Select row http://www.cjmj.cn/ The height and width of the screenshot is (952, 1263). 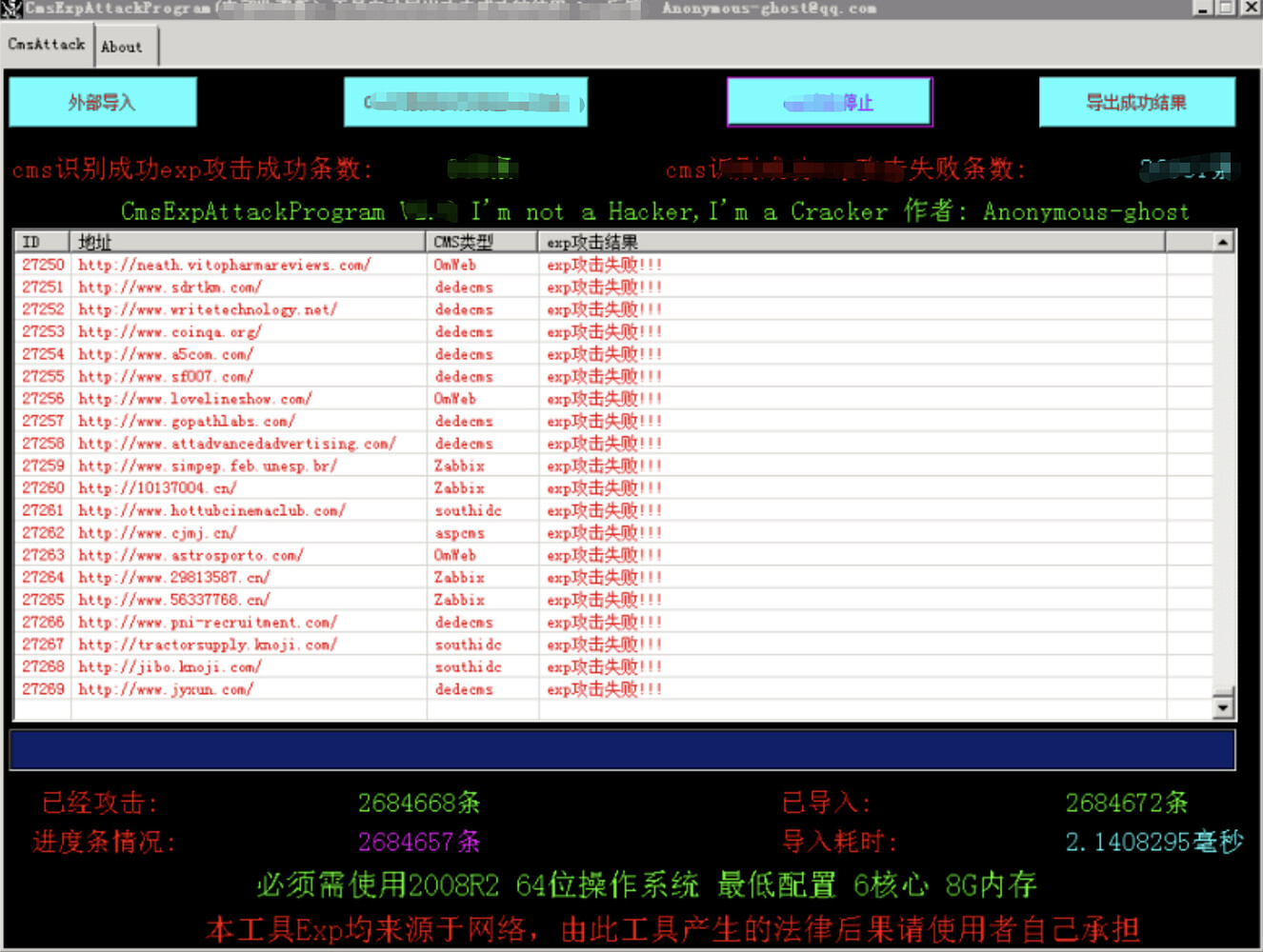pyautogui.click(x=613, y=533)
